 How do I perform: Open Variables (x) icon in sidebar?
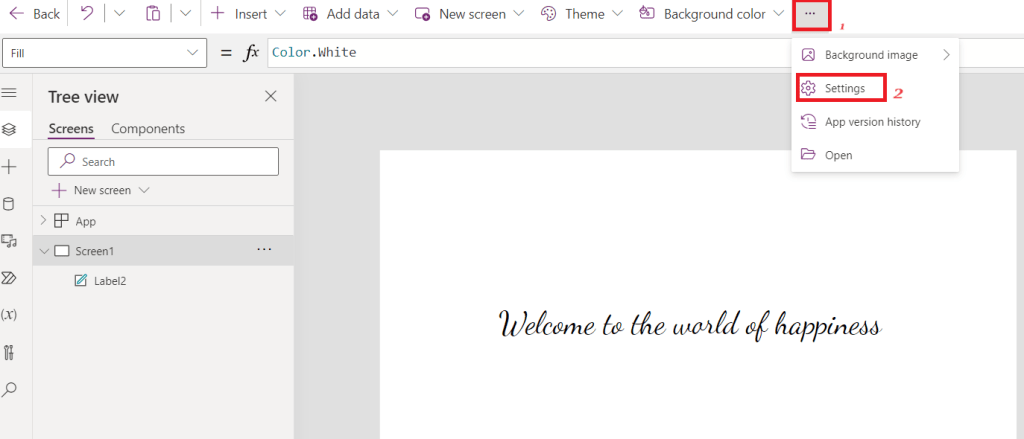point(10,314)
